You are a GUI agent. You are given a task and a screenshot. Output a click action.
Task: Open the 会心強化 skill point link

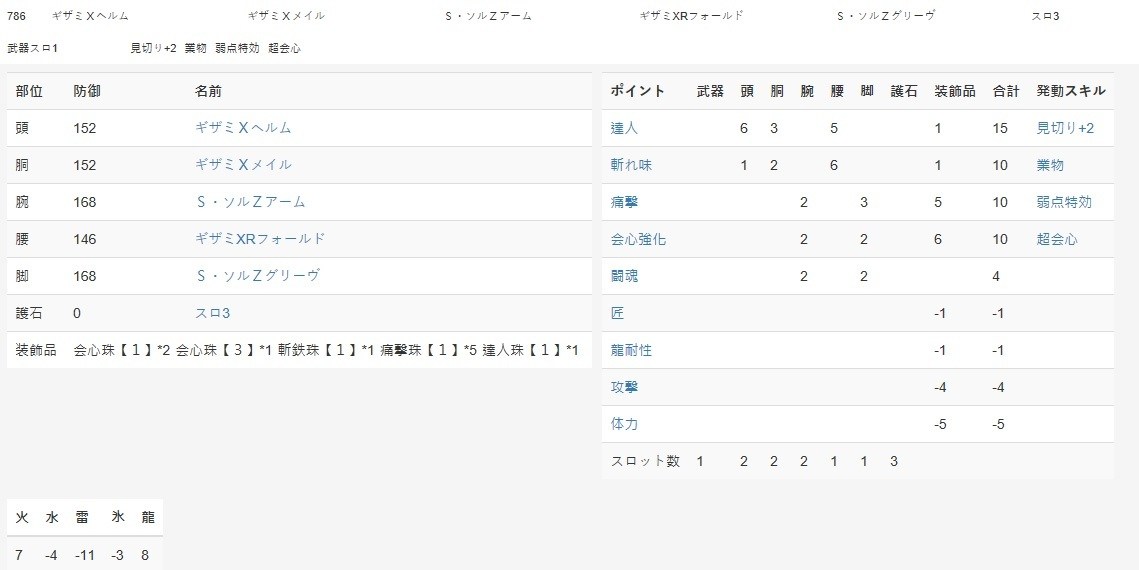(638, 240)
